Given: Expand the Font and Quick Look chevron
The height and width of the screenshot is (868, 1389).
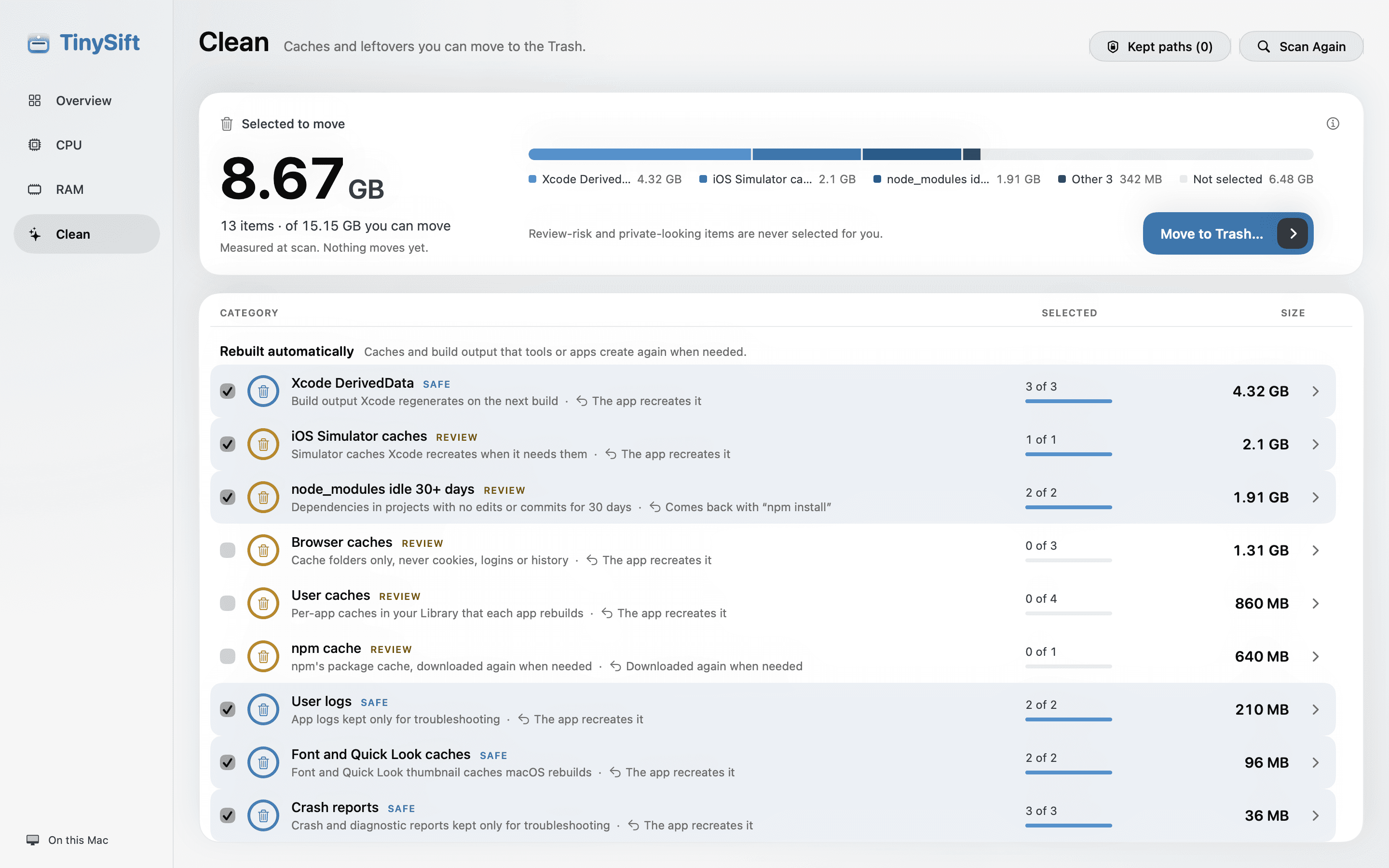Looking at the screenshot, I should pos(1316,762).
